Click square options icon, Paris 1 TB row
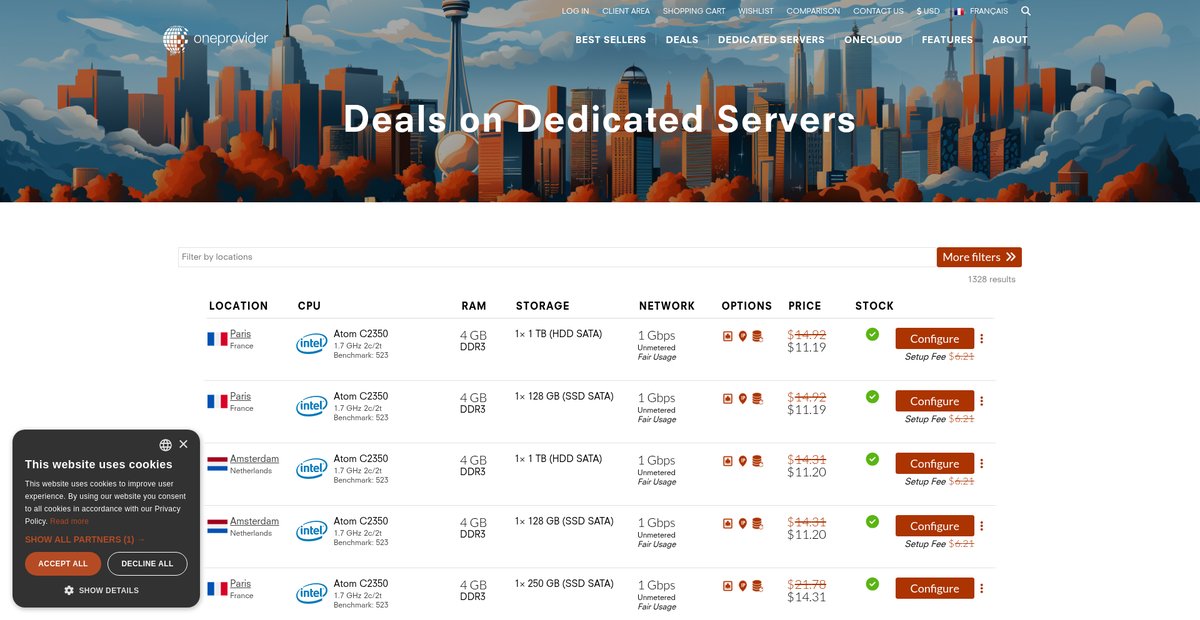Image resolution: width=1200 pixels, height=620 pixels. coord(728,336)
